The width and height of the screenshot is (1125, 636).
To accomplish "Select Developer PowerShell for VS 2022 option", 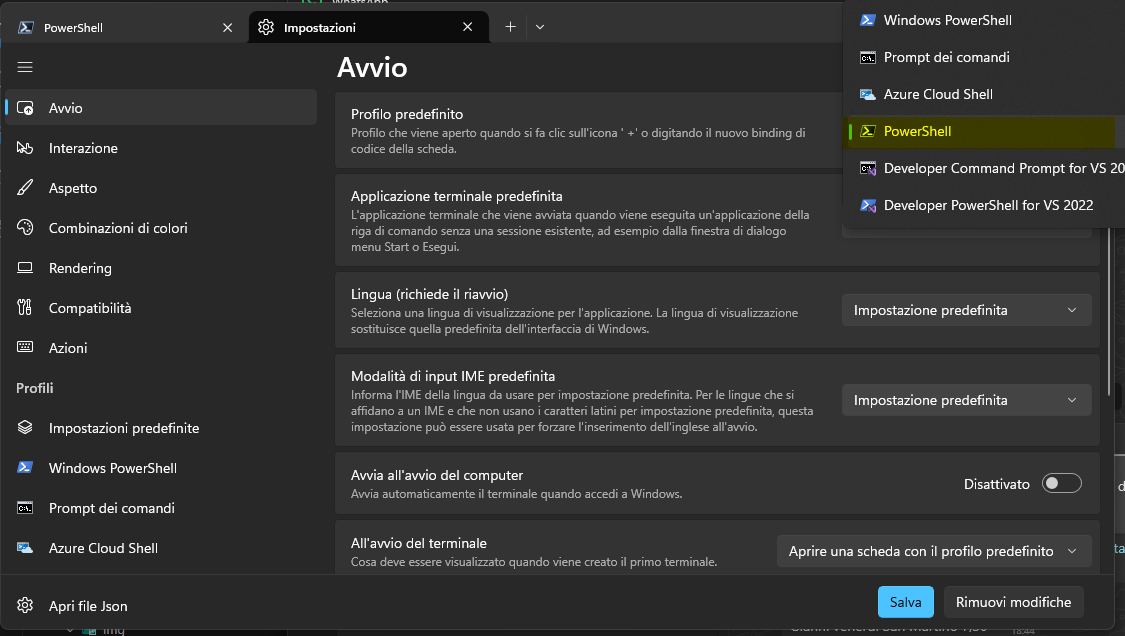I will click(988, 205).
